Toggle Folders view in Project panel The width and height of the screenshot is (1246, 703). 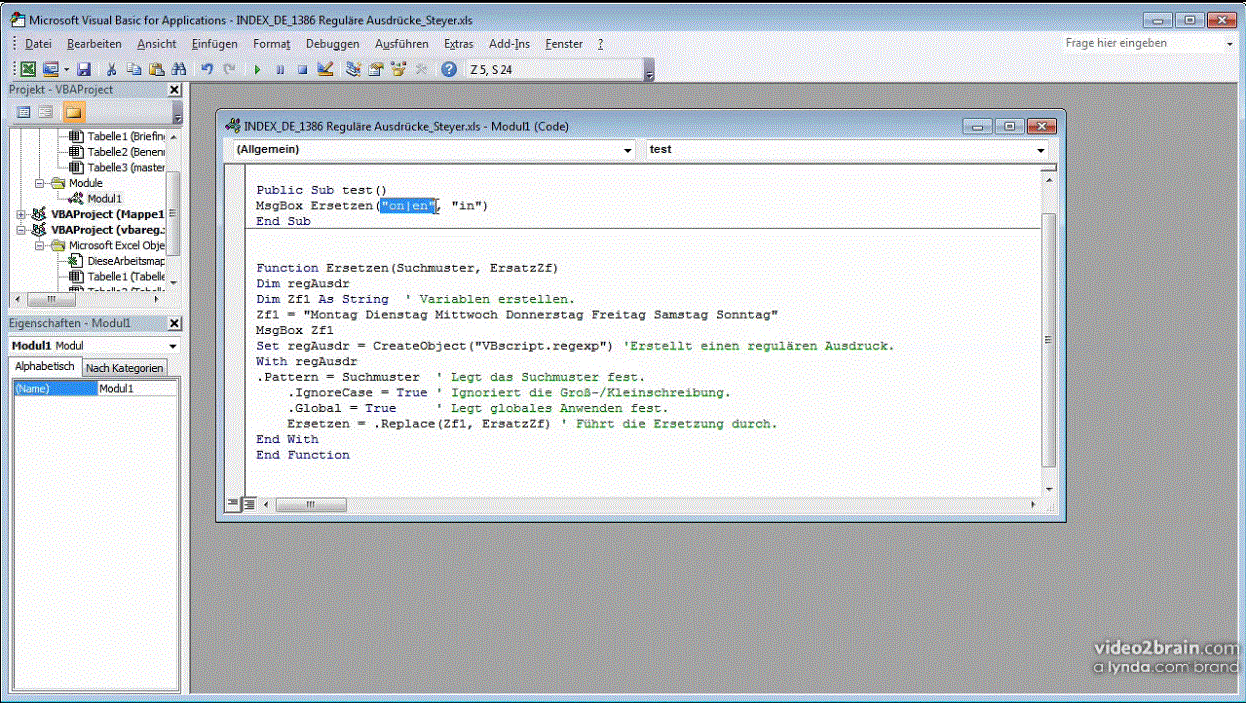tap(74, 111)
